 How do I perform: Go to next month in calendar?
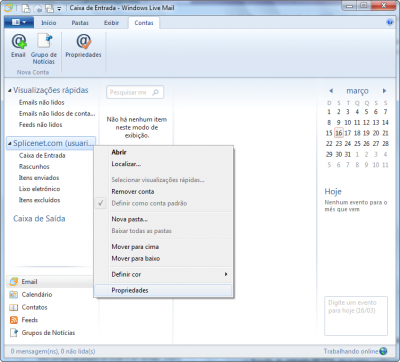click(x=384, y=91)
